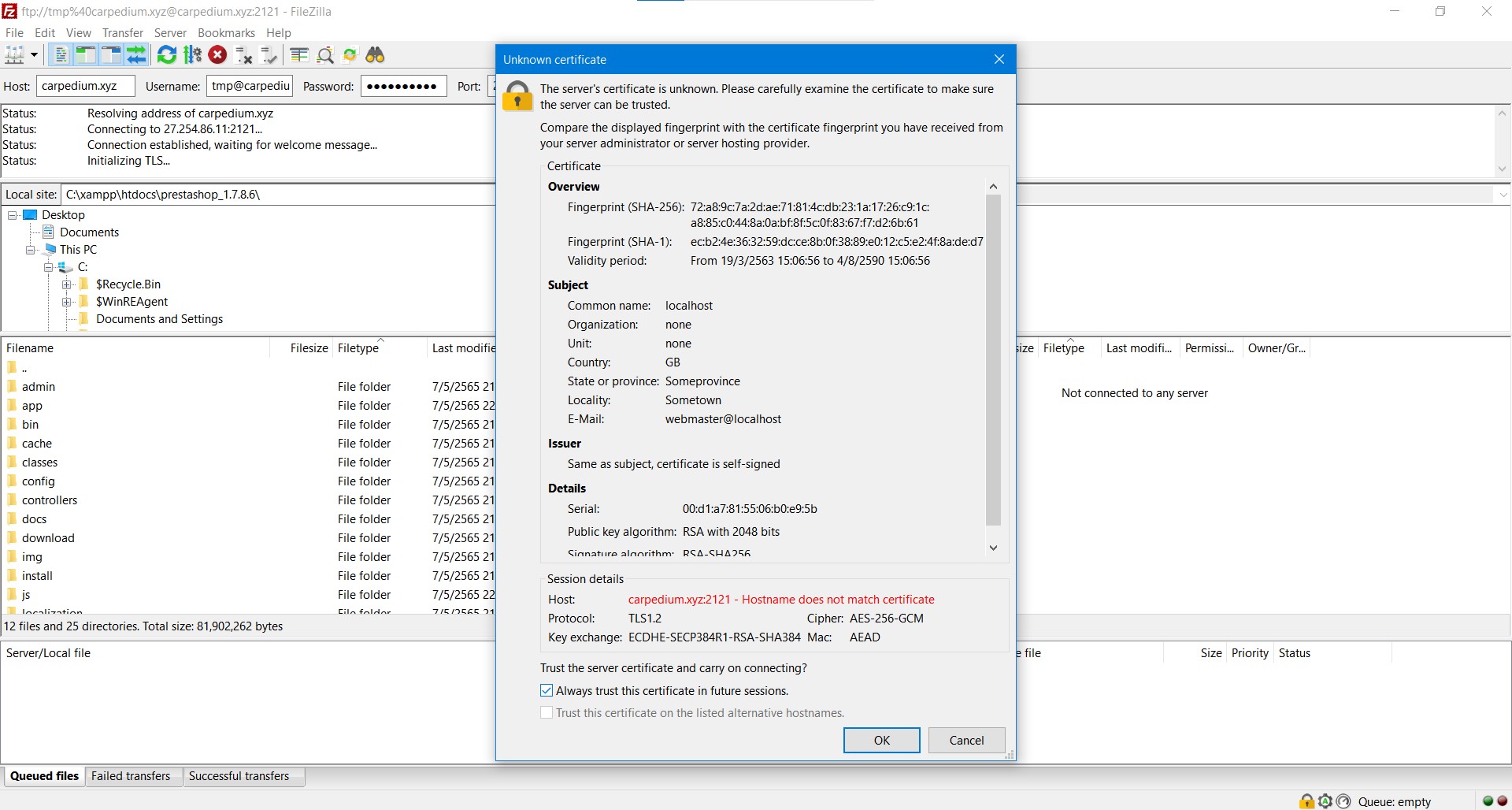Viewport: 1512px width, 810px height.
Task: Open the Site Manager icon
Action: tap(14, 55)
